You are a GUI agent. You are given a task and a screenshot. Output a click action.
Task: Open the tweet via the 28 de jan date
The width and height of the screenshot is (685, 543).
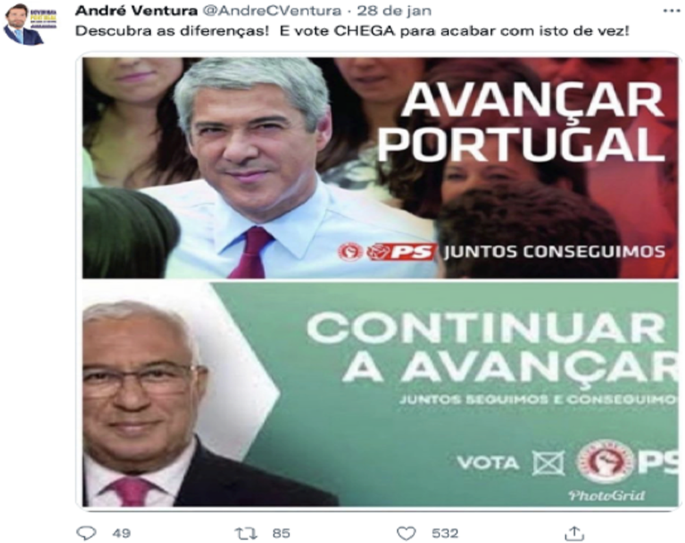pyautogui.click(x=394, y=10)
